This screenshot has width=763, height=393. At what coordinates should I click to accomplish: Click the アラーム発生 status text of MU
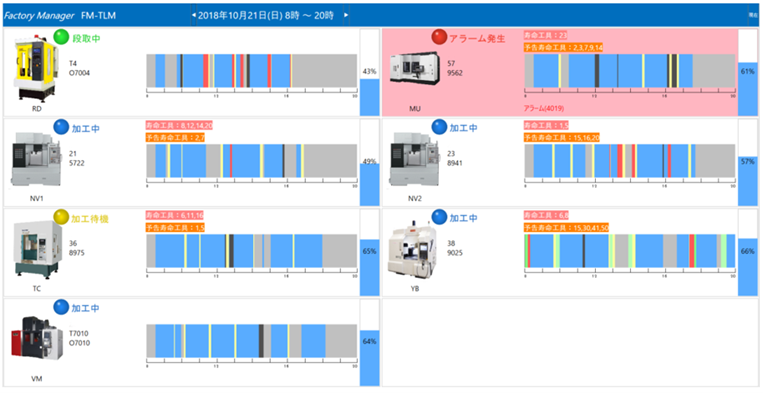coord(477,38)
